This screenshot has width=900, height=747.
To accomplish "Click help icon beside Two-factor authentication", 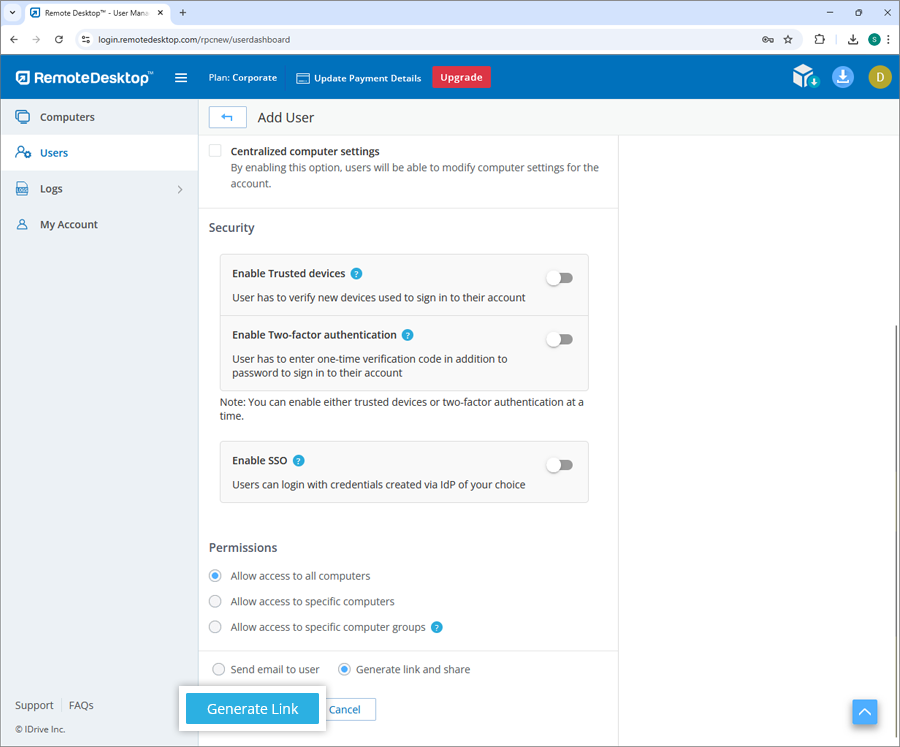I will pyautogui.click(x=408, y=336).
